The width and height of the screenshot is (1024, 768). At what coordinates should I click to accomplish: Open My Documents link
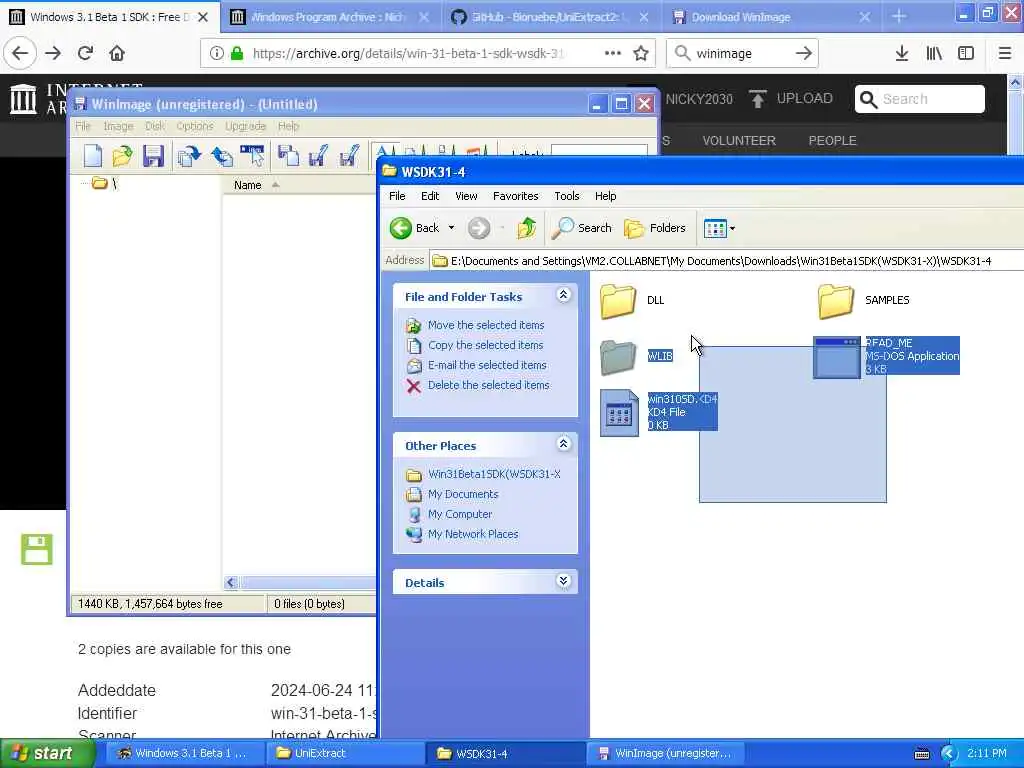463,494
